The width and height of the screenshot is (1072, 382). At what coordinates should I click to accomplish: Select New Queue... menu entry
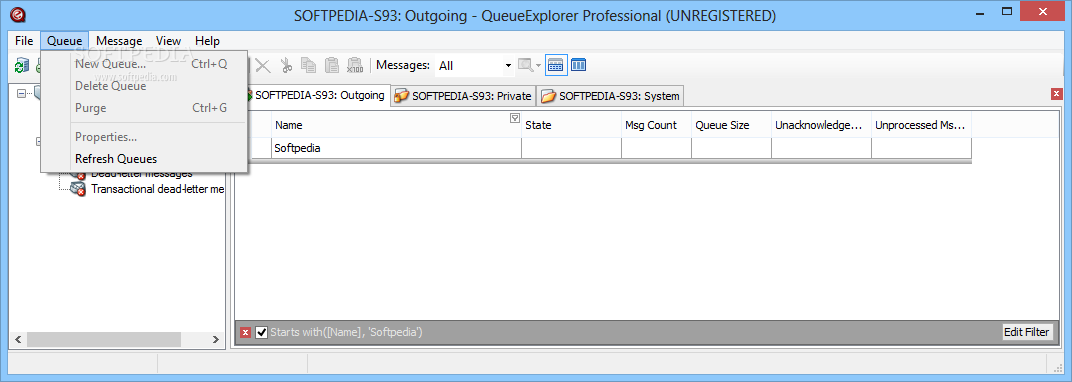point(144,64)
